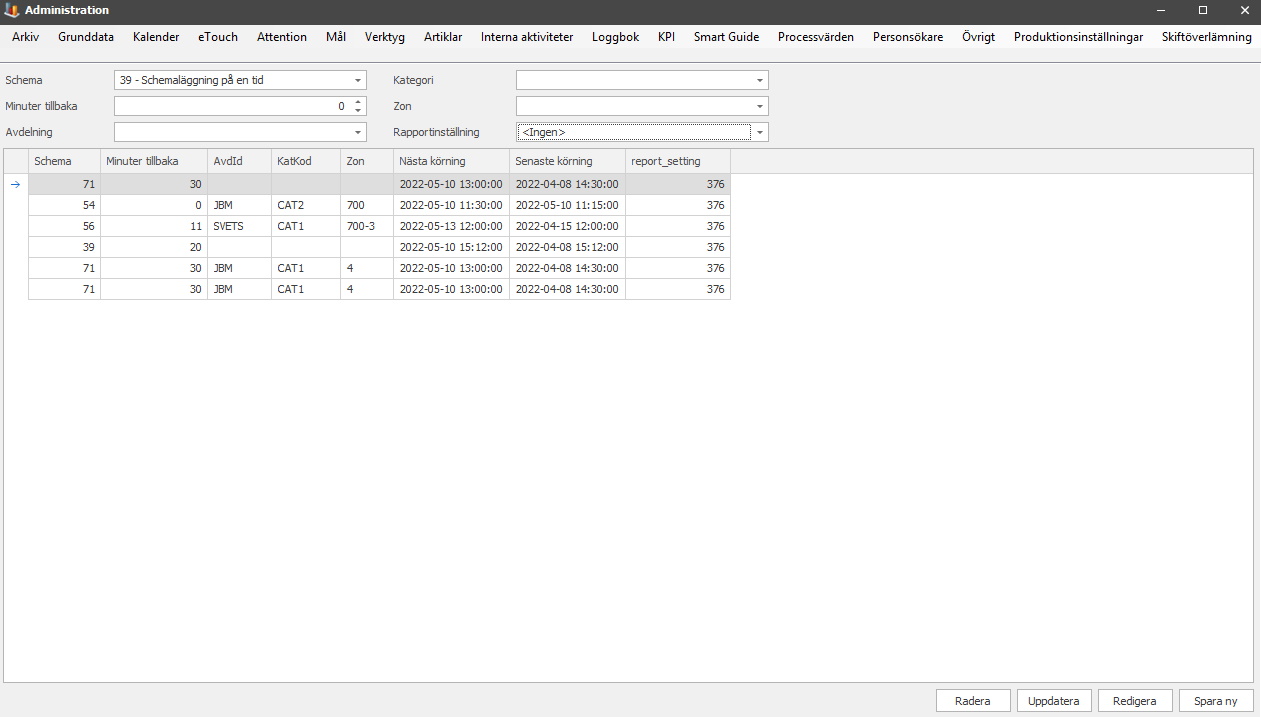
Task: Open the Skiftöverlämning menu
Action: [x=1206, y=37]
